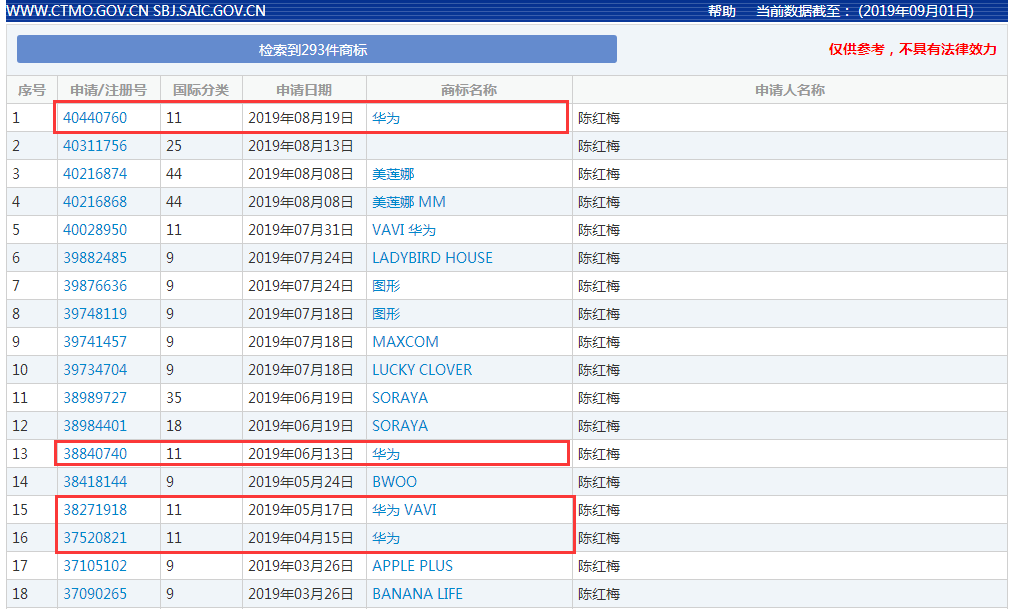
Task: Open registration number 38989727
Action: click(95, 398)
